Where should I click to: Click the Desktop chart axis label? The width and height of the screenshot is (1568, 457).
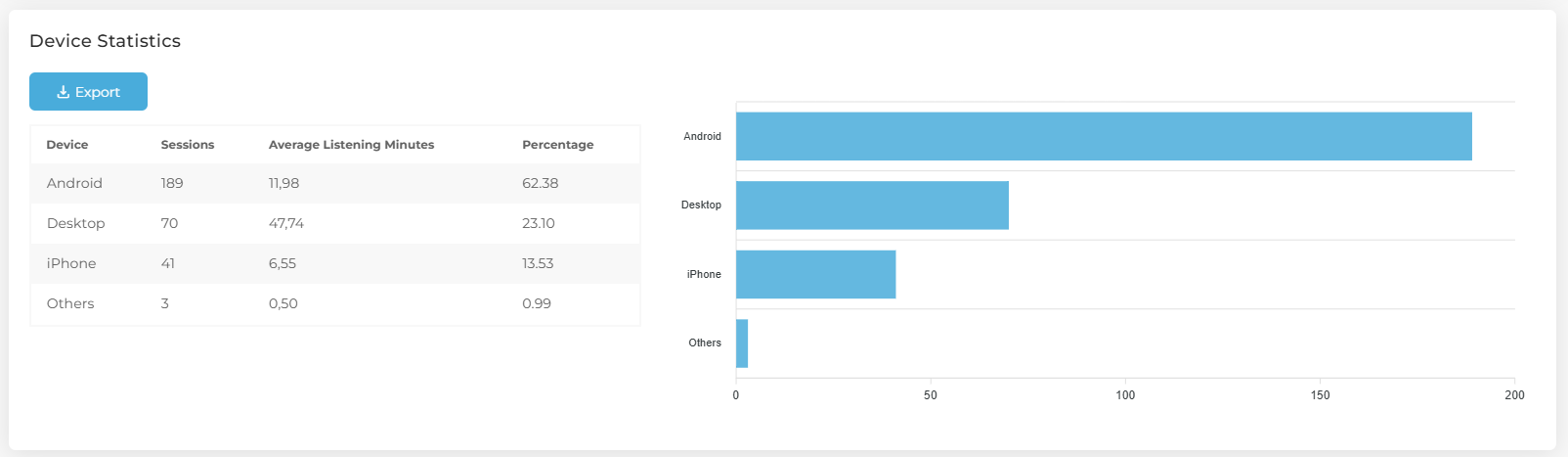point(701,205)
